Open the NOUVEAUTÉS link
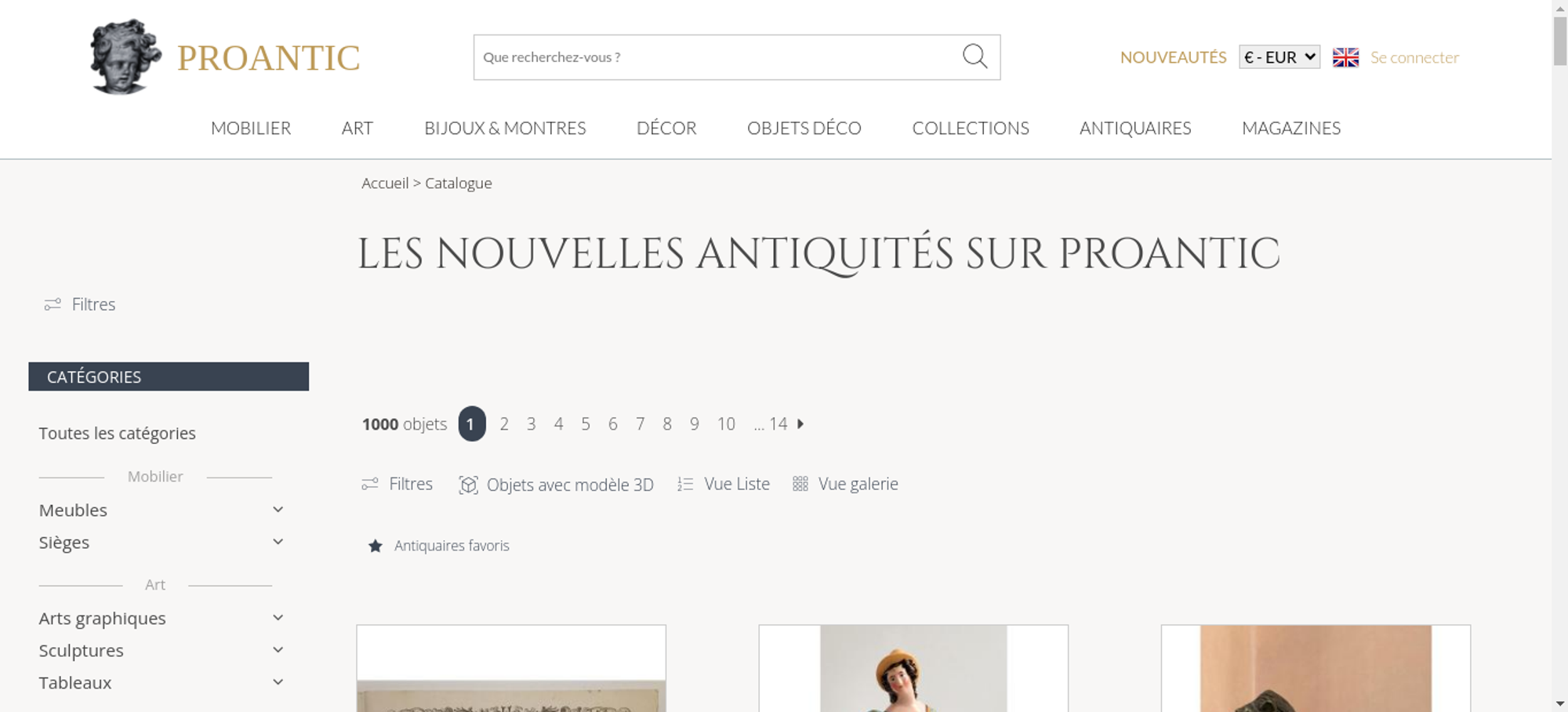1568x712 pixels. [1173, 57]
